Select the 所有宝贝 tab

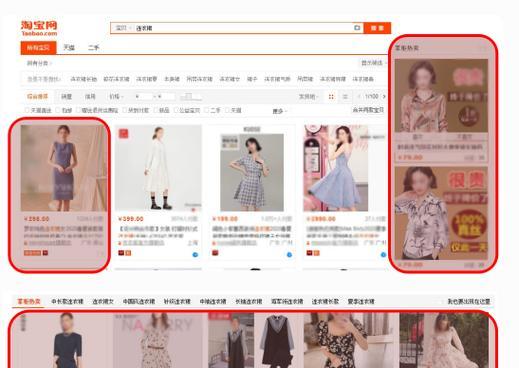(38, 48)
